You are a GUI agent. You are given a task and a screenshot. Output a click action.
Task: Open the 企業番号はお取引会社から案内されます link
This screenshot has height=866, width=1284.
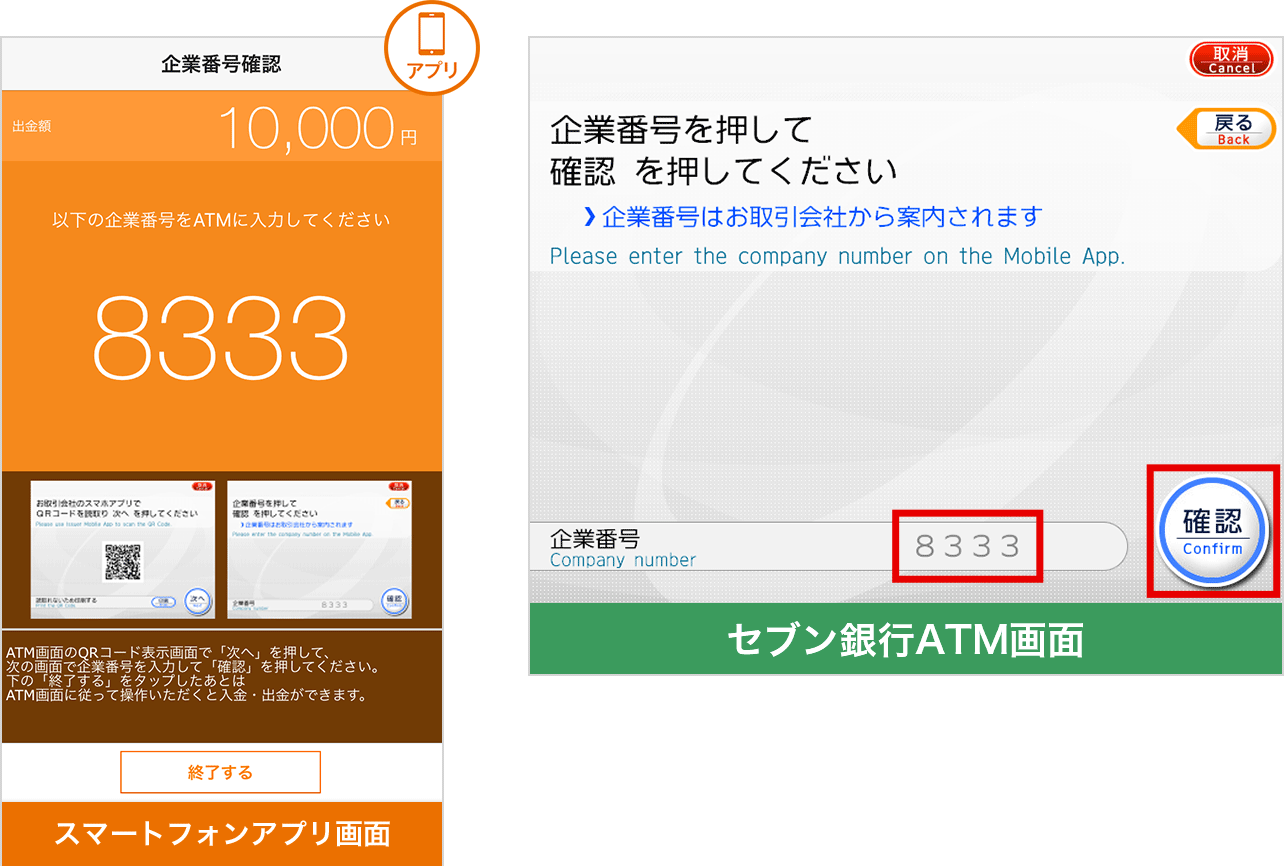coord(812,216)
